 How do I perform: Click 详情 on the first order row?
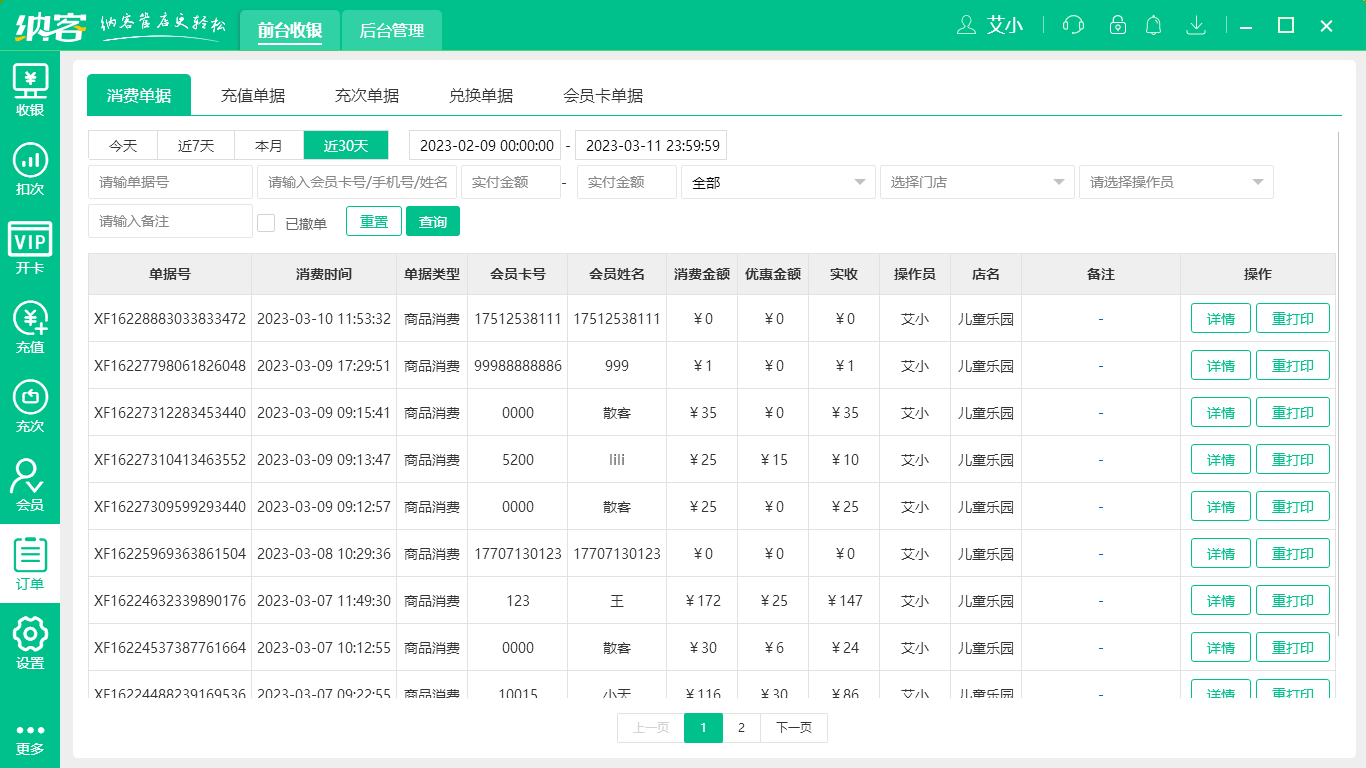click(1220, 318)
